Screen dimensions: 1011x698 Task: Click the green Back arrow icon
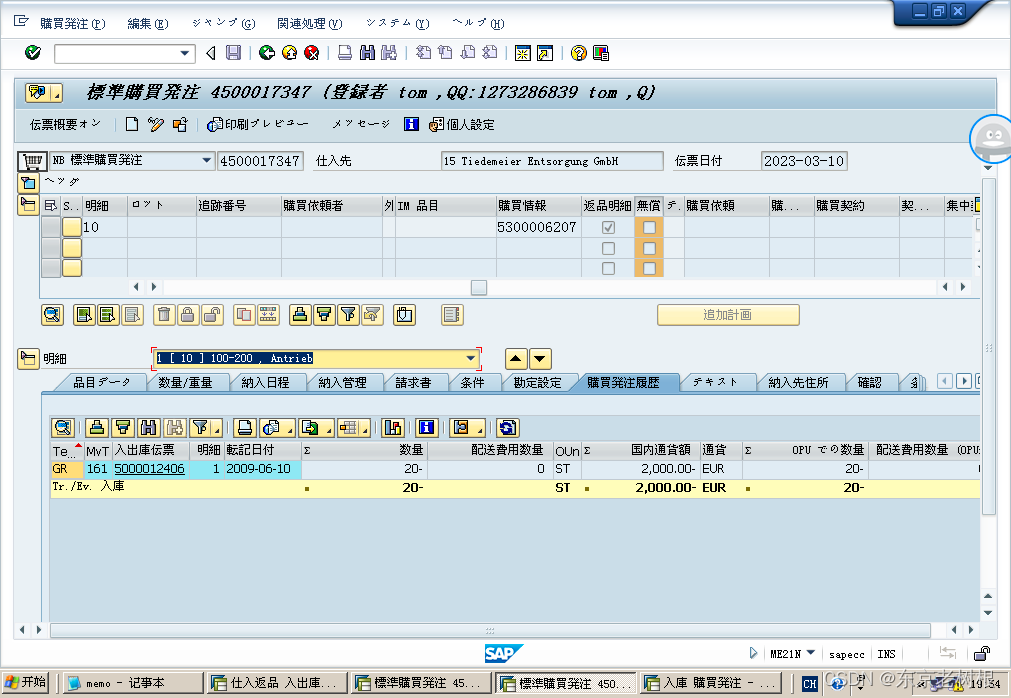point(267,53)
